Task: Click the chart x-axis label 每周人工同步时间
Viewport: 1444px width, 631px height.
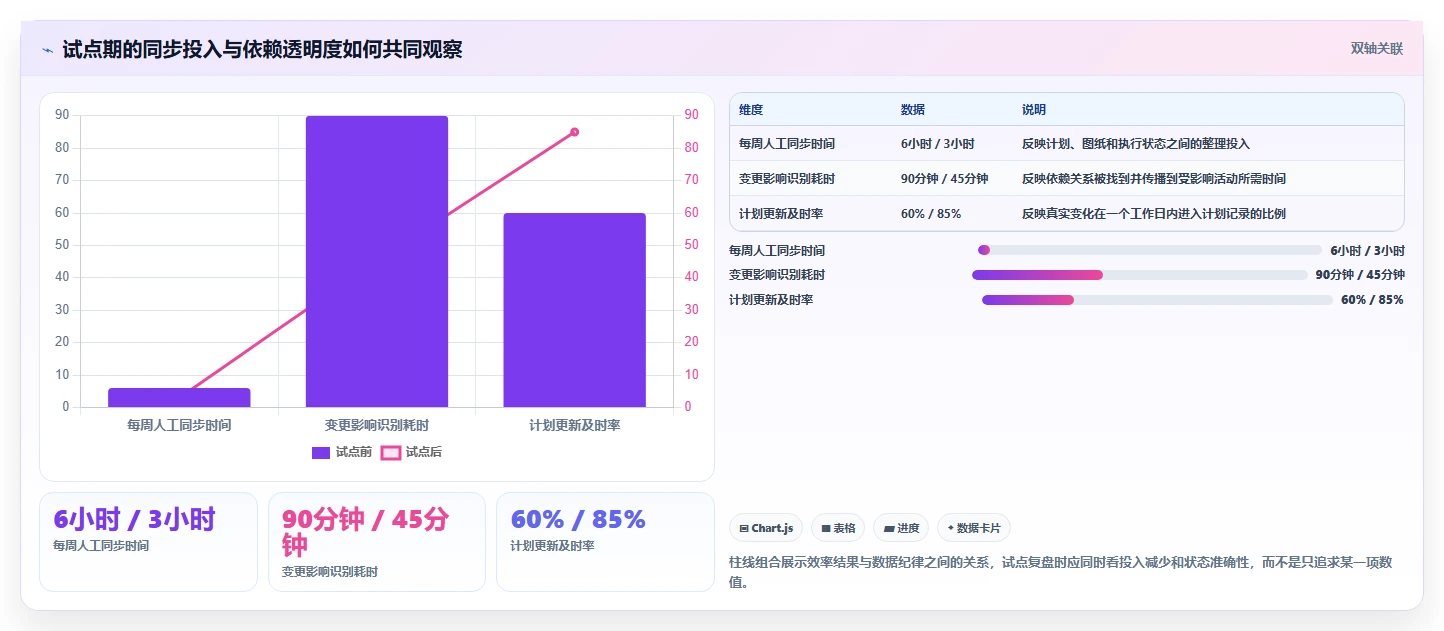Action: pyautogui.click(x=179, y=425)
